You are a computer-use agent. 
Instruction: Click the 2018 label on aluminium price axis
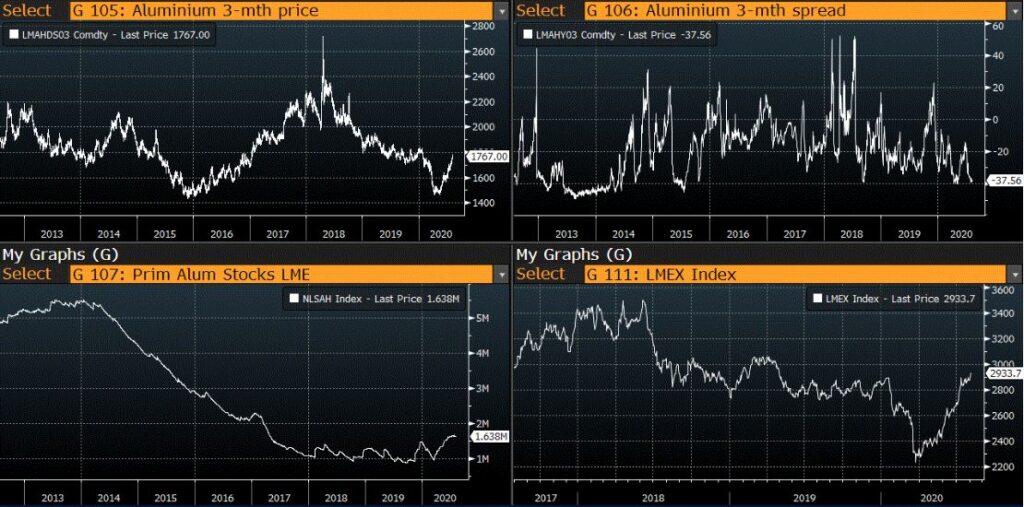[332, 234]
